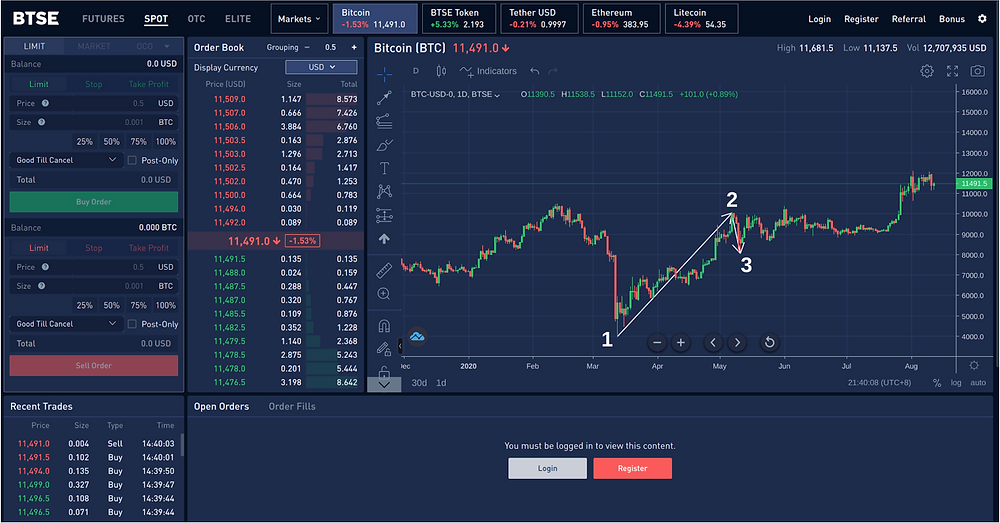Select the trend line drawing tool

pyautogui.click(x=384, y=98)
